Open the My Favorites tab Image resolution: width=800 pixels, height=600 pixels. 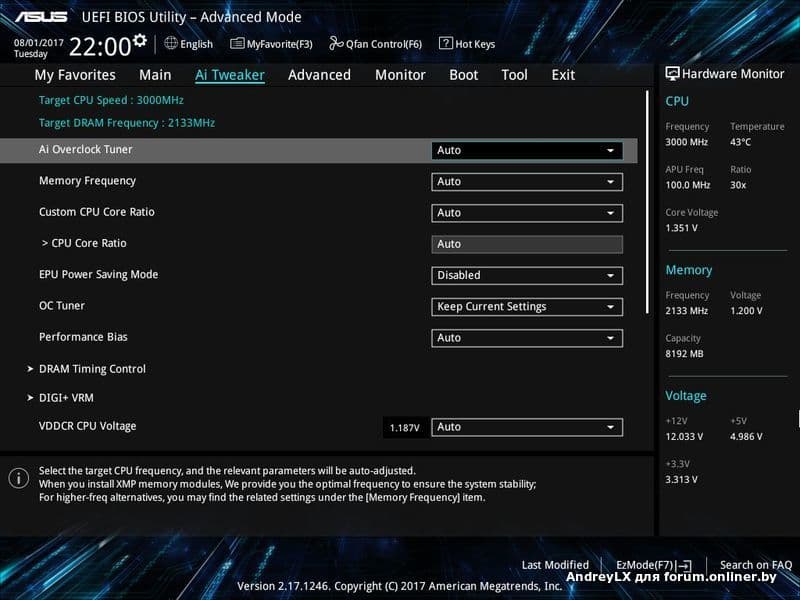(x=75, y=75)
